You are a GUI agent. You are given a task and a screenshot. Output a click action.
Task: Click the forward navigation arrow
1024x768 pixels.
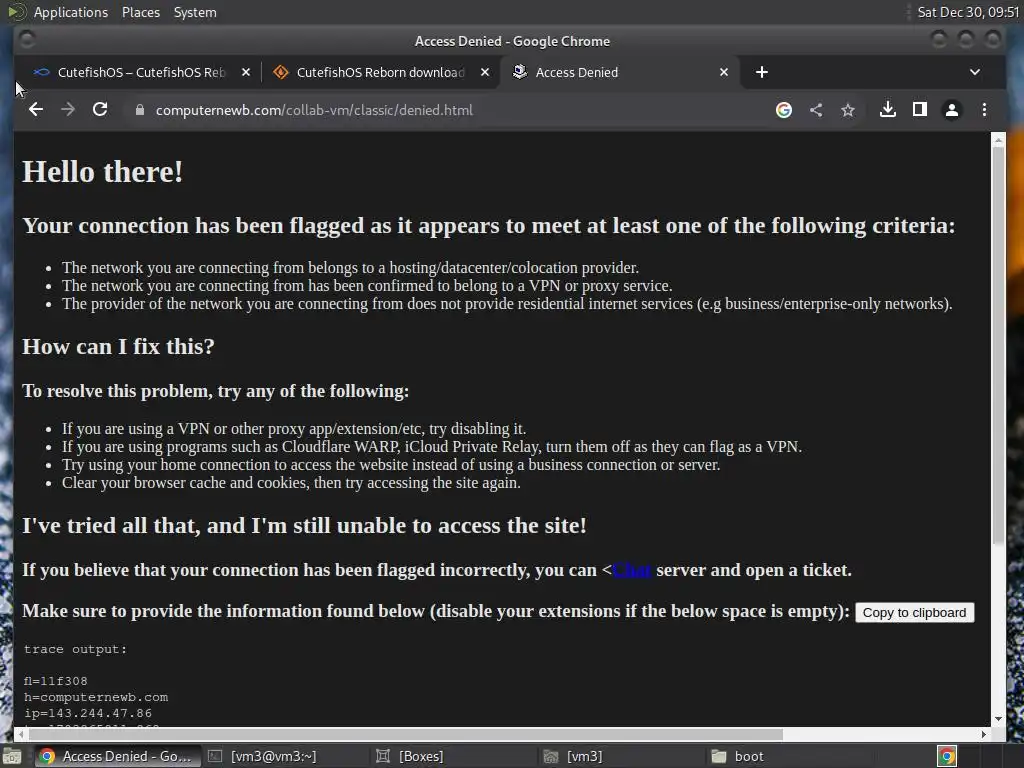coord(68,110)
